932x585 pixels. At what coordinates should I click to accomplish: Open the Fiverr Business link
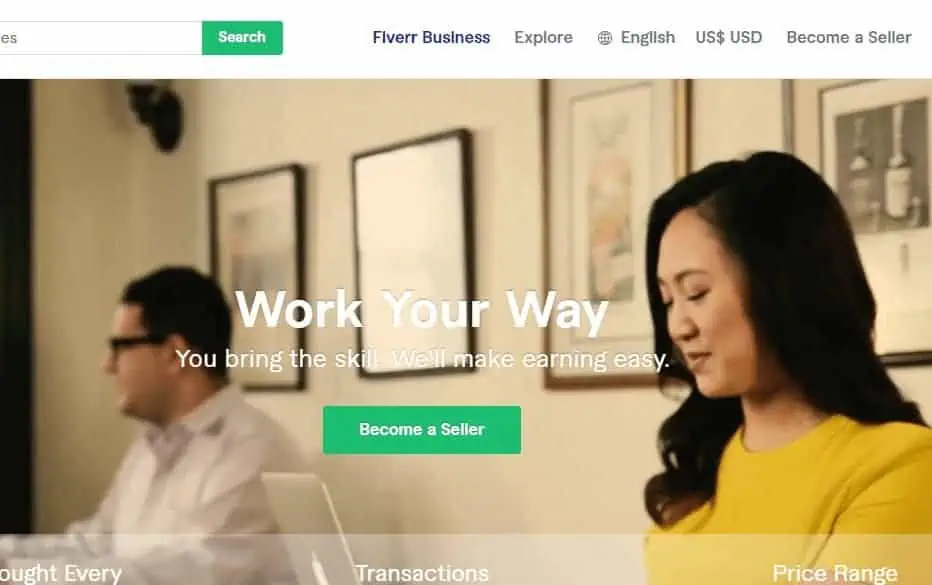[x=431, y=37]
